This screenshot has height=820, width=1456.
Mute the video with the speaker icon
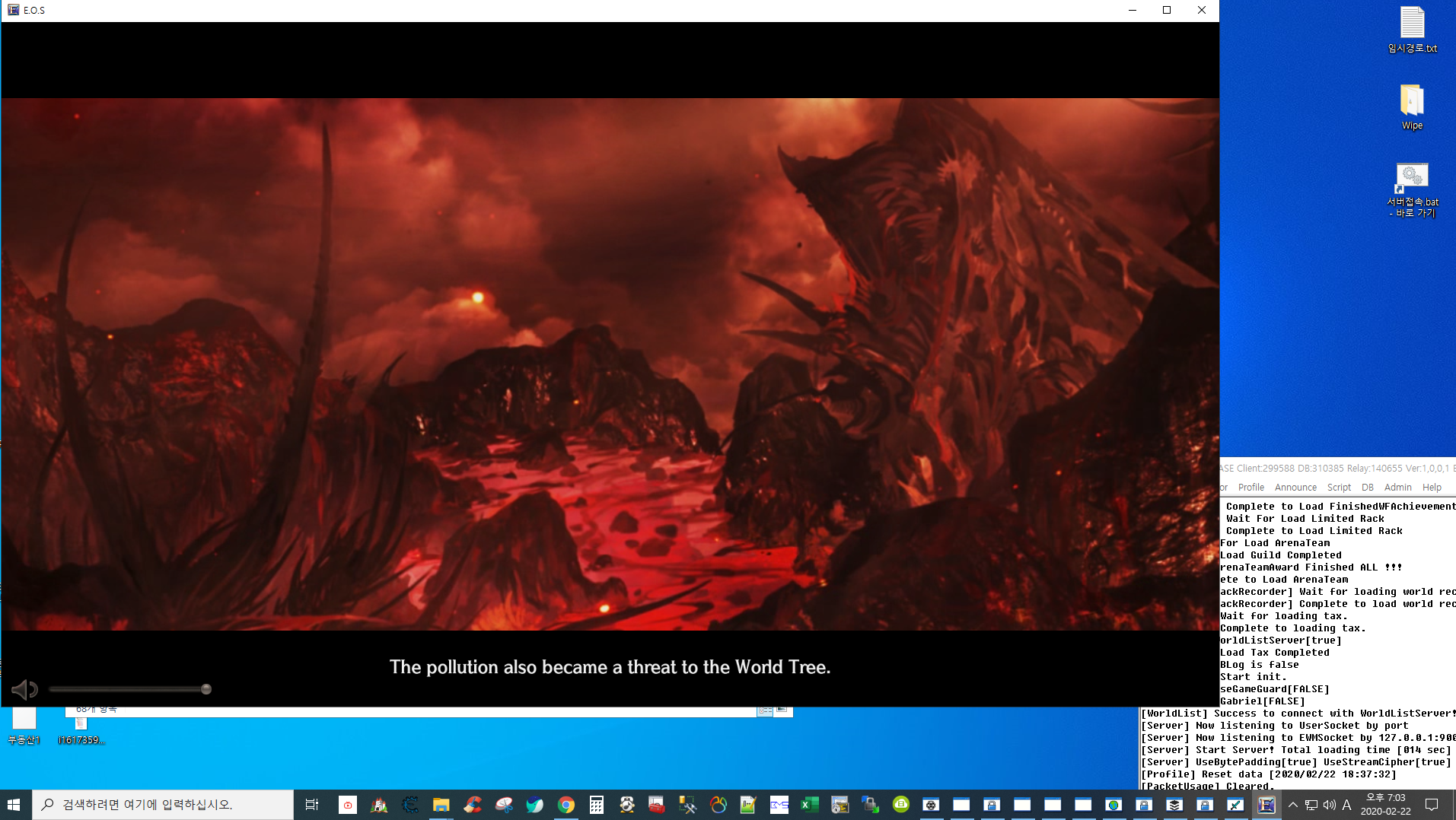click(x=24, y=689)
